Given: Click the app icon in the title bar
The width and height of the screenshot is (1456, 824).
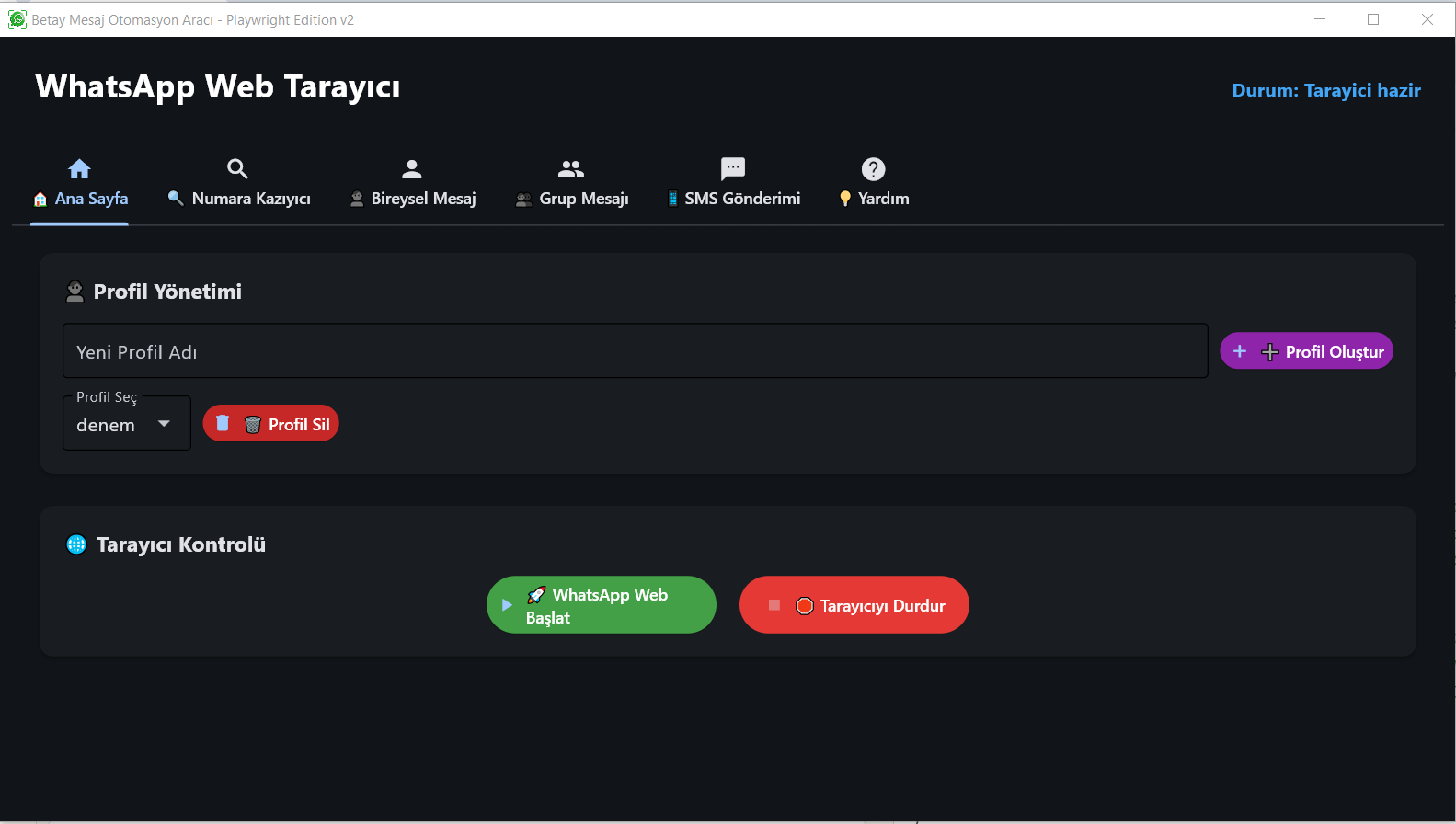Looking at the screenshot, I should coord(17,19).
